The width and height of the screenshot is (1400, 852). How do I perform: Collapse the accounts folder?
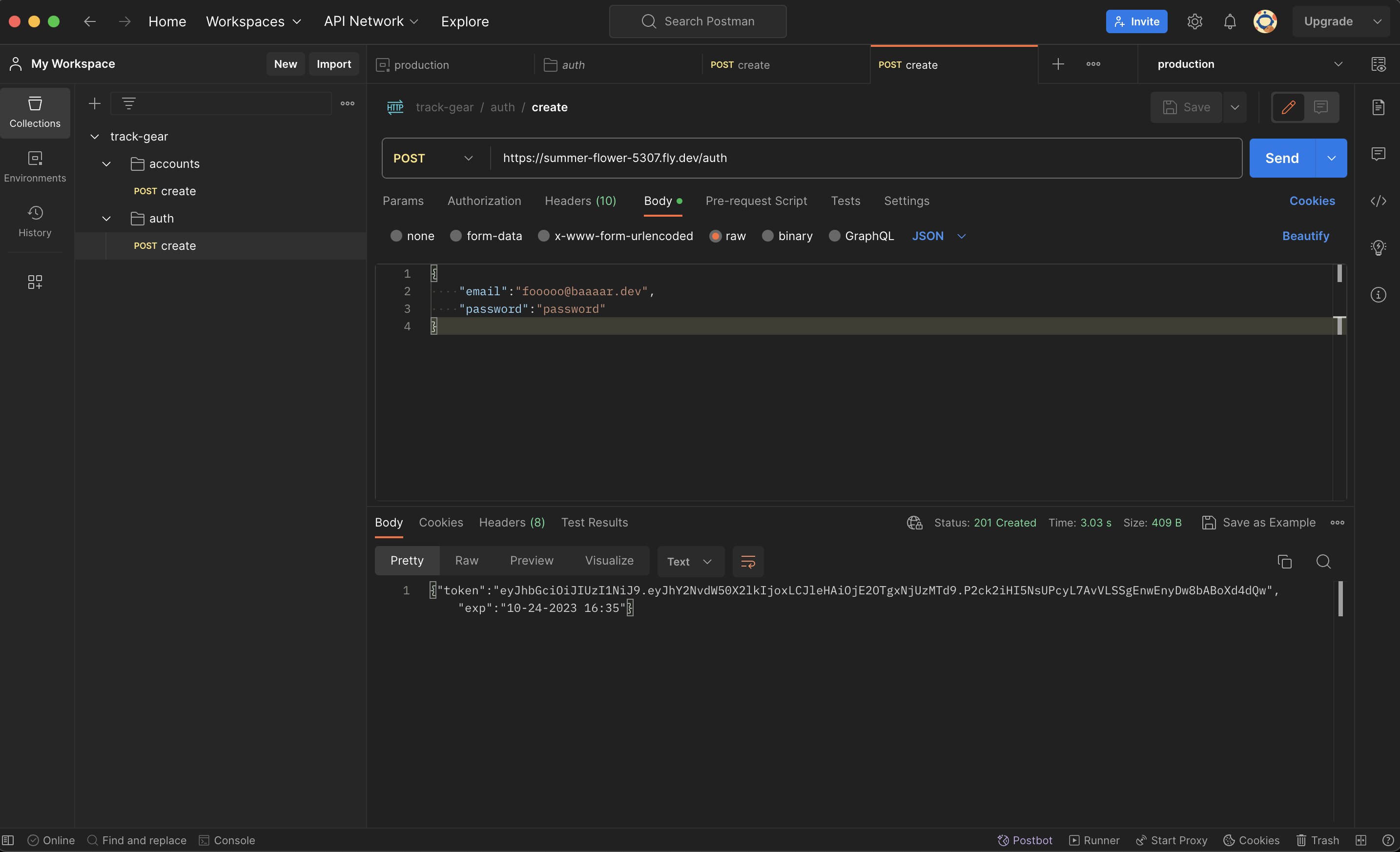[x=106, y=163]
